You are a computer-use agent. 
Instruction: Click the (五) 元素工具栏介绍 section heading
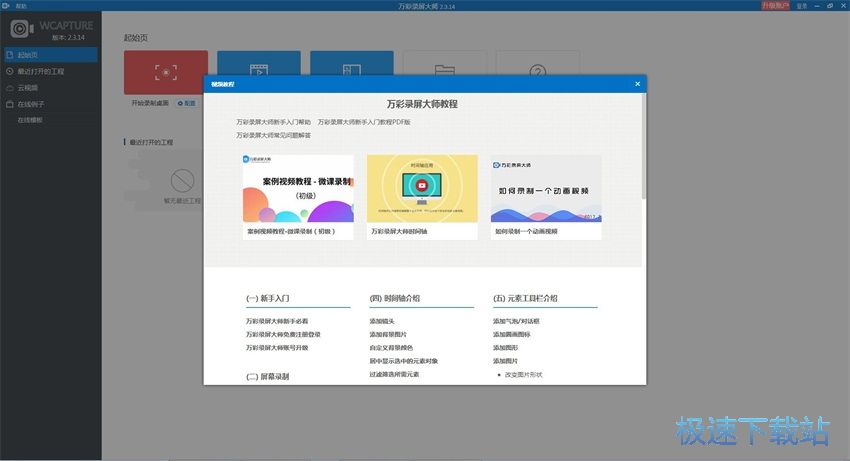pyautogui.click(x=525, y=298)
